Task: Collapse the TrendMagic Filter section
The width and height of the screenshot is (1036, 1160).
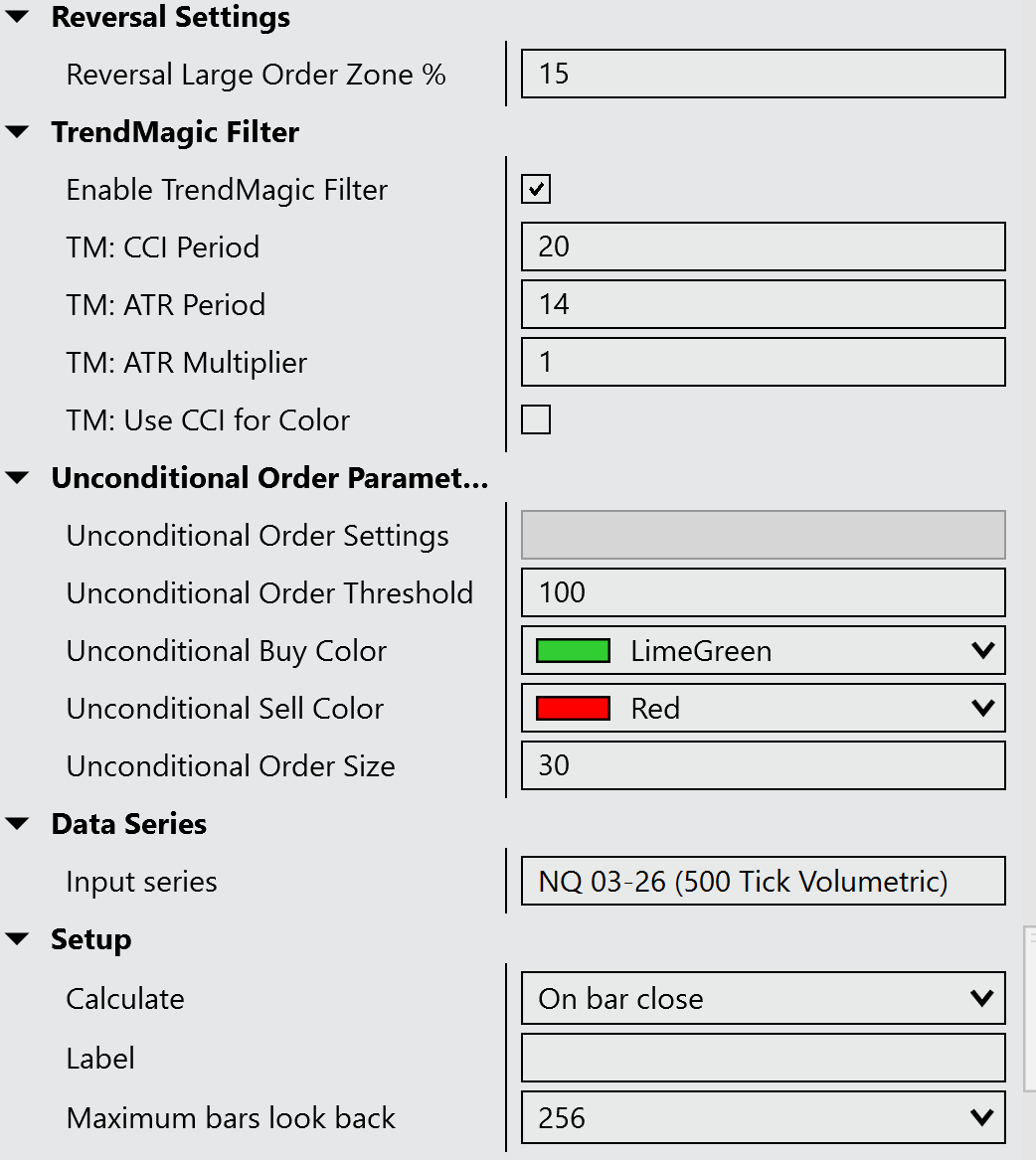Action: 18,132
